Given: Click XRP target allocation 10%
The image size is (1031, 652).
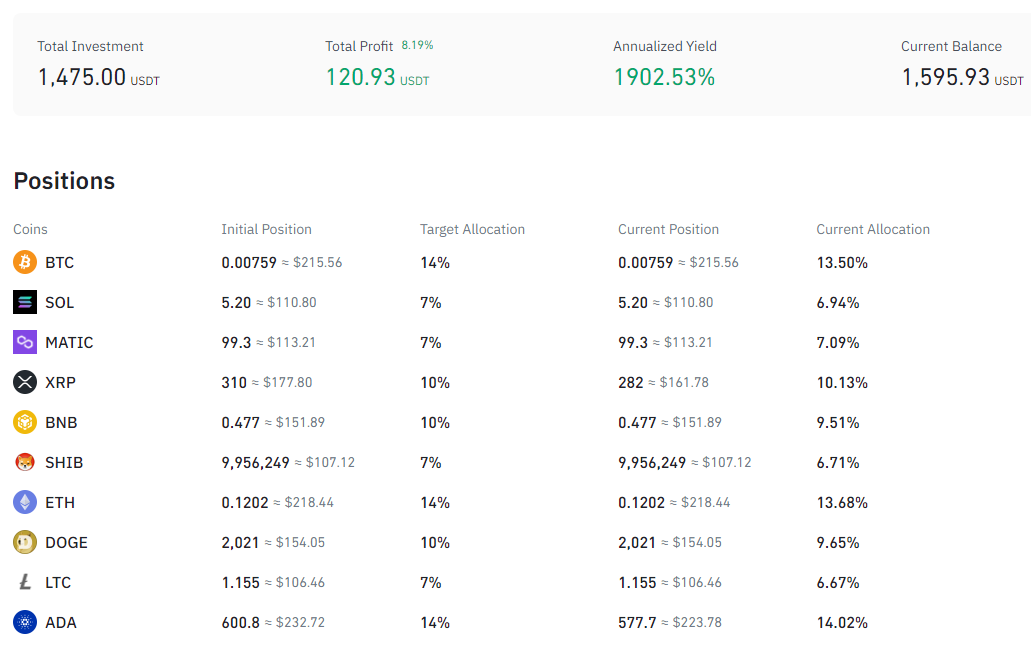Looking at the screenshot, I should [435, 383].
